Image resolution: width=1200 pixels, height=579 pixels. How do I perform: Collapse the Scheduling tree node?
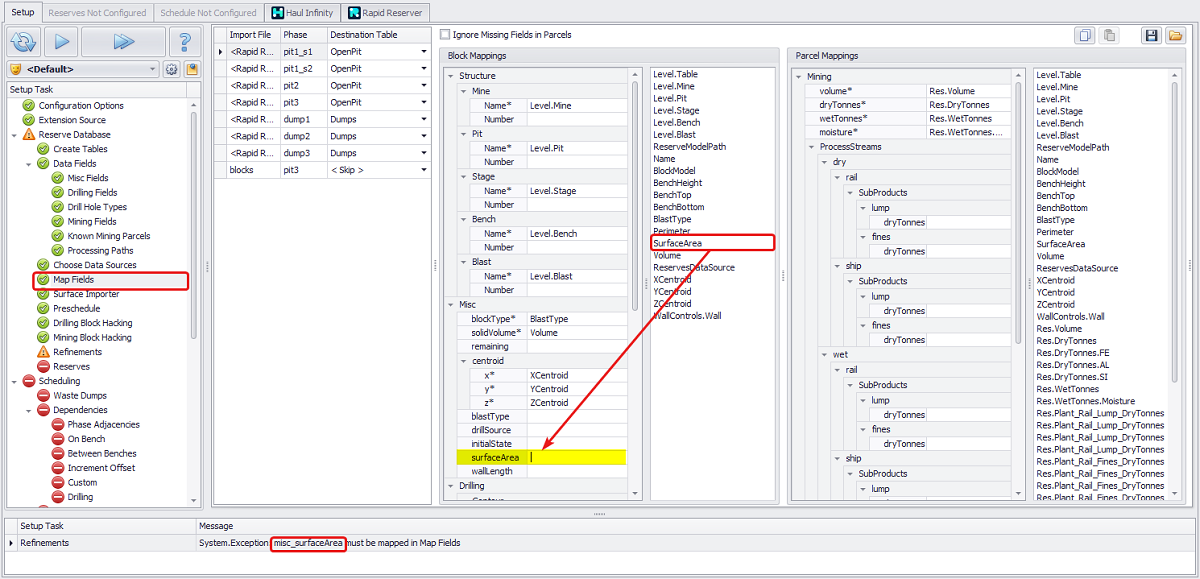click(x=15, y=381)
